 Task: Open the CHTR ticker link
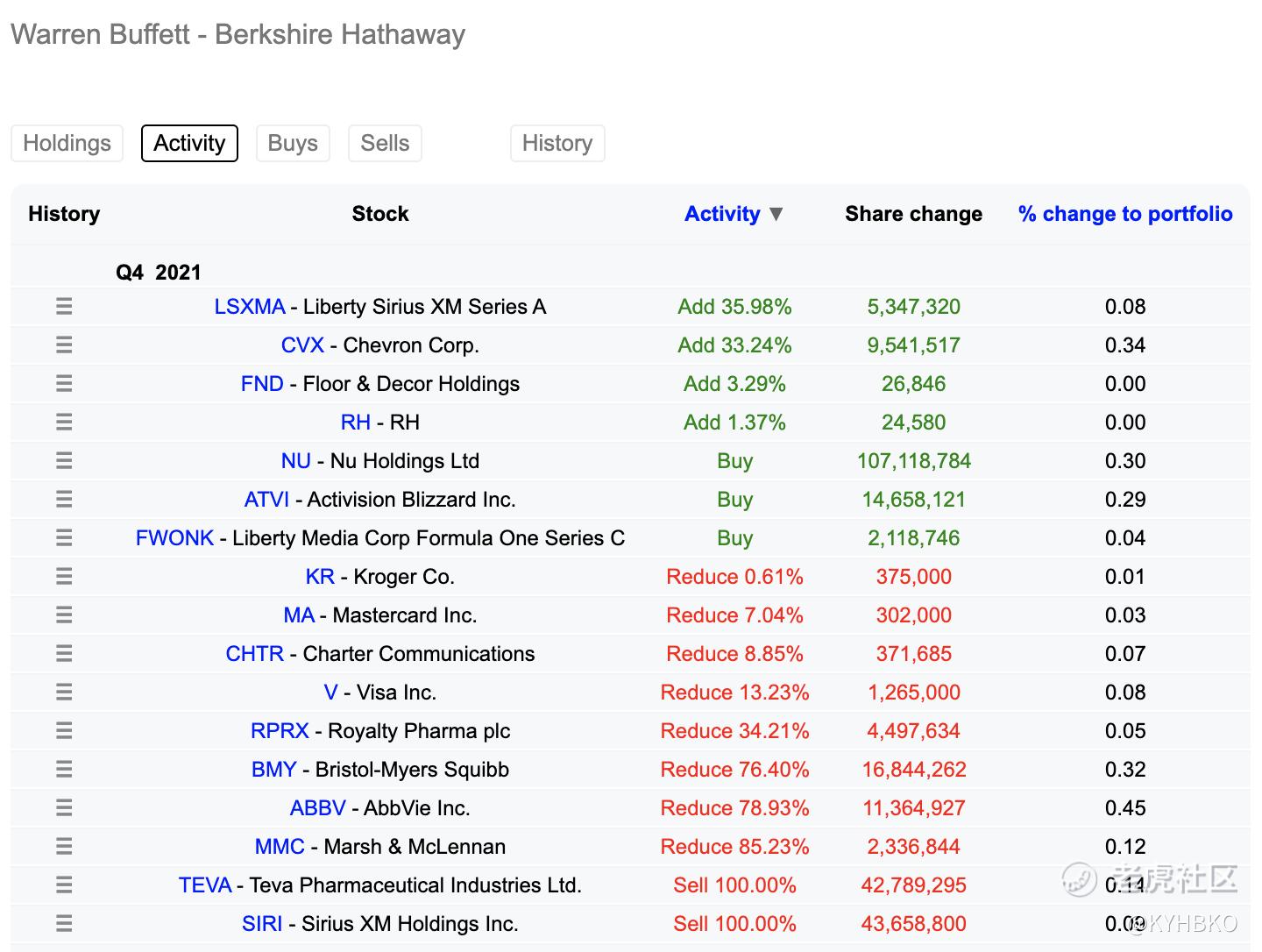coord(254,654)
